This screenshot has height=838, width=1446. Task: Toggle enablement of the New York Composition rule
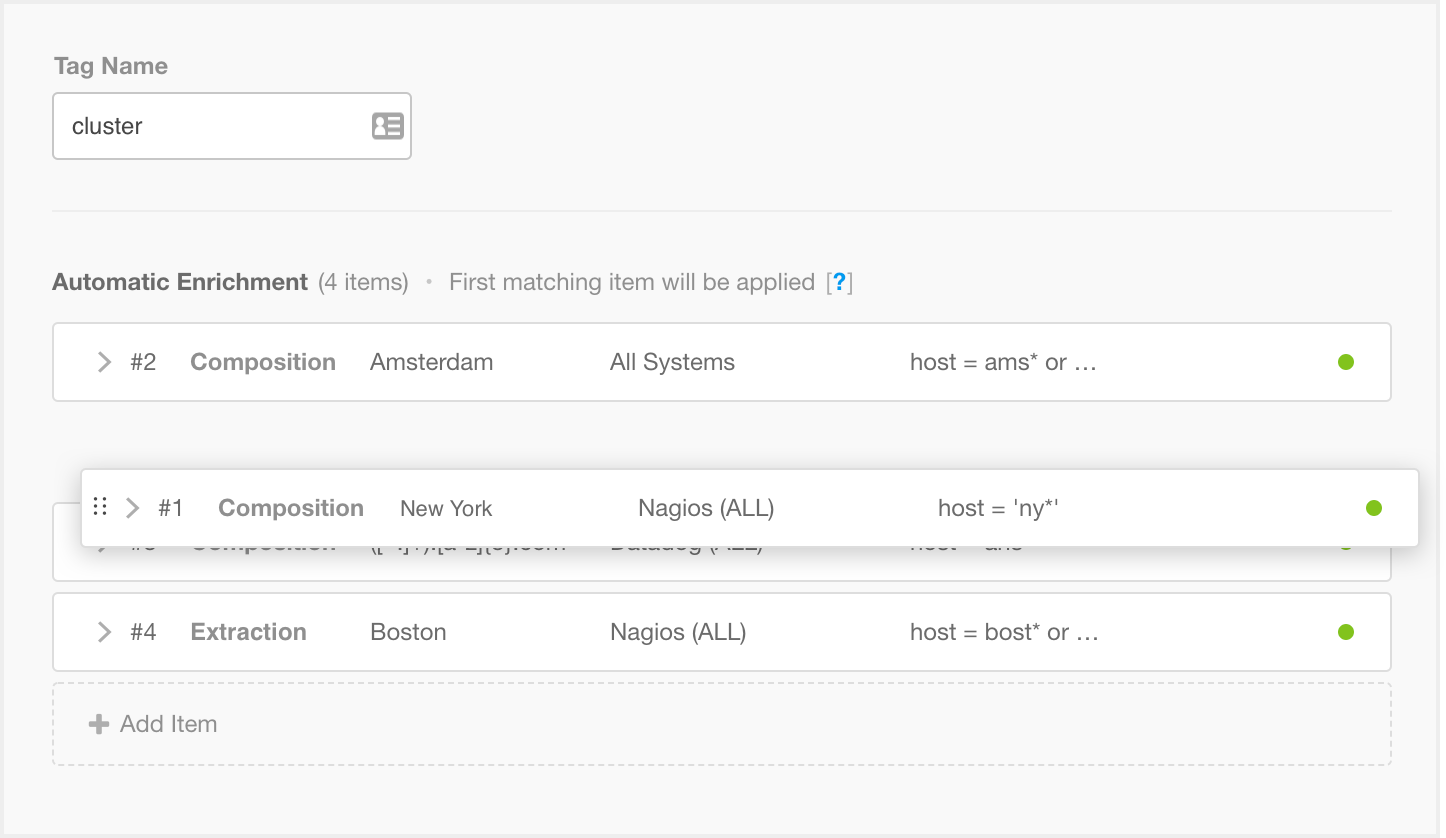tap(1374, 507)
